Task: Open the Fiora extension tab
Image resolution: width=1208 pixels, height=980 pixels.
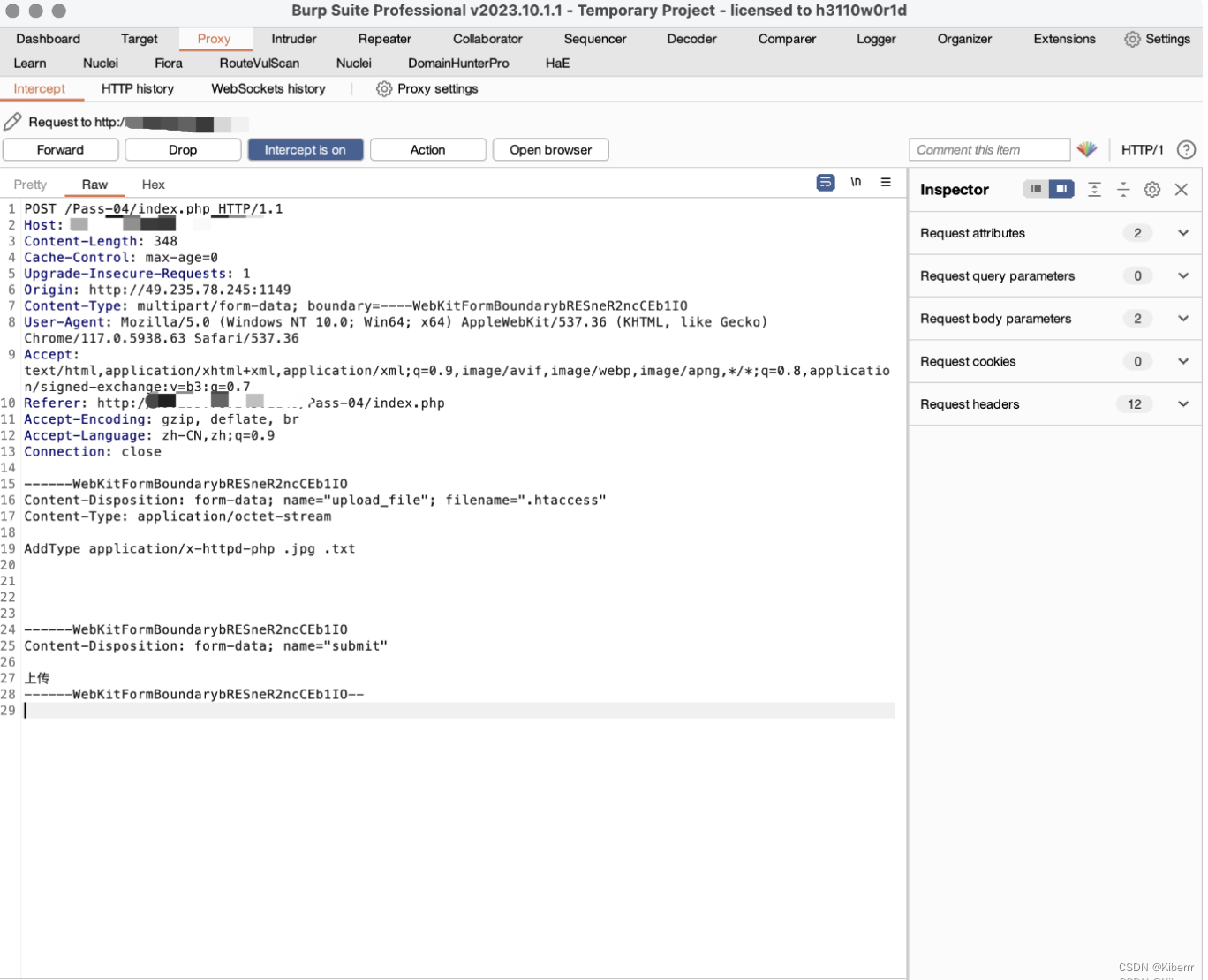Action: click(x=169, y=64)
